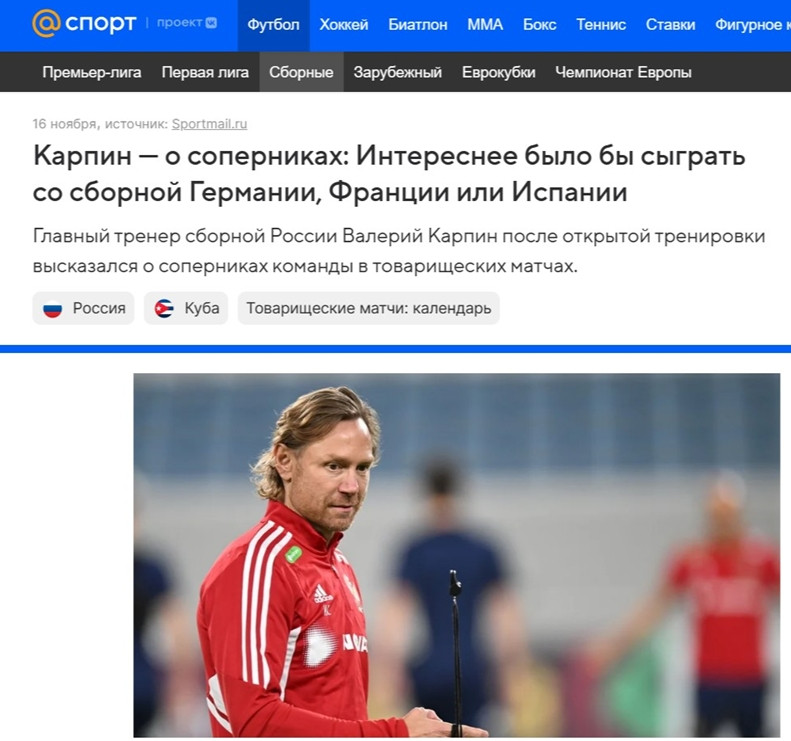Switch to the Сборные tab

pos(301,72)
